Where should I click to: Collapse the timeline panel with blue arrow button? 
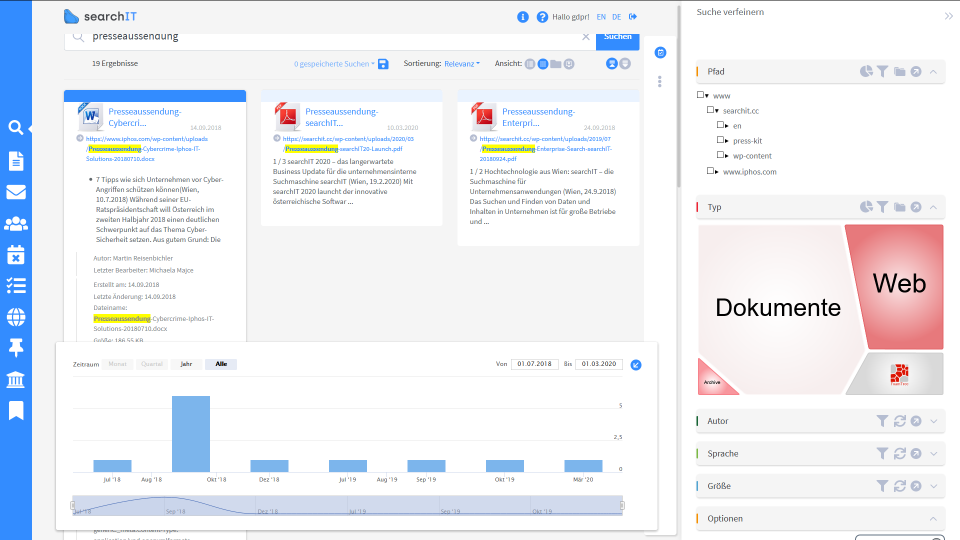pos(636,365)
